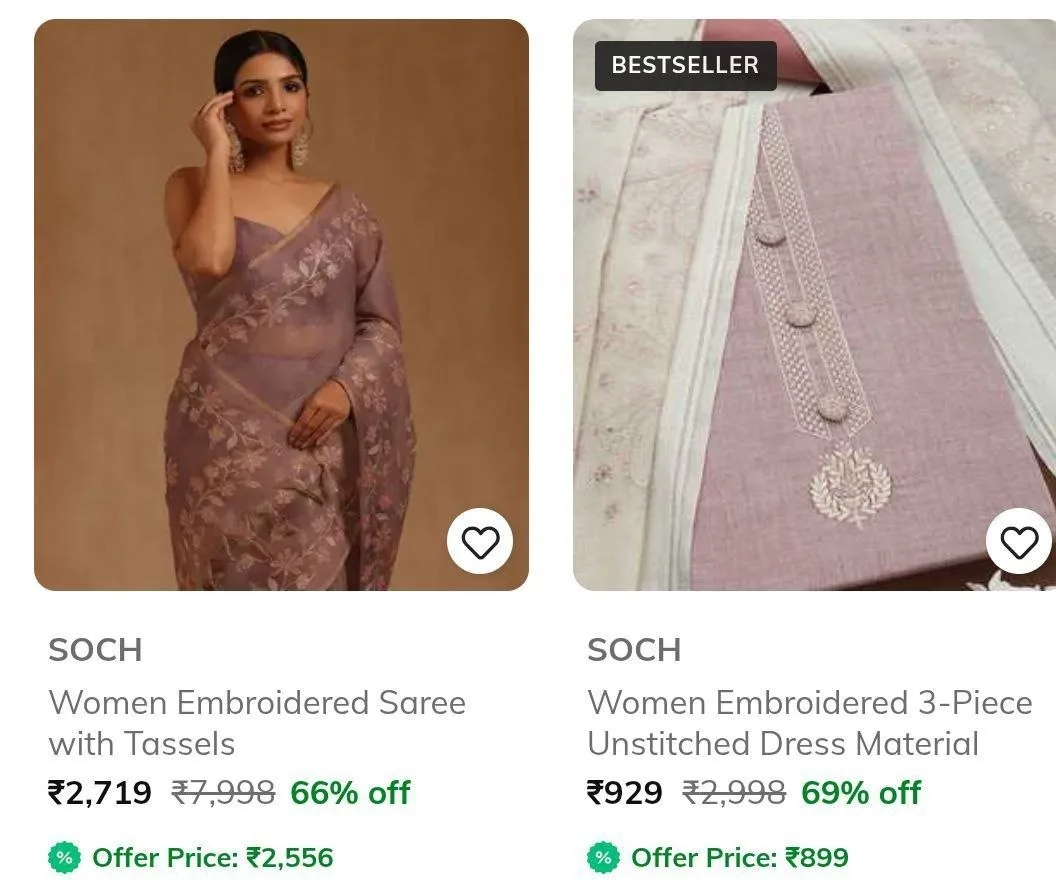Open the saree model product photo
Screen dimensions: 1056x893
point(282,304)
